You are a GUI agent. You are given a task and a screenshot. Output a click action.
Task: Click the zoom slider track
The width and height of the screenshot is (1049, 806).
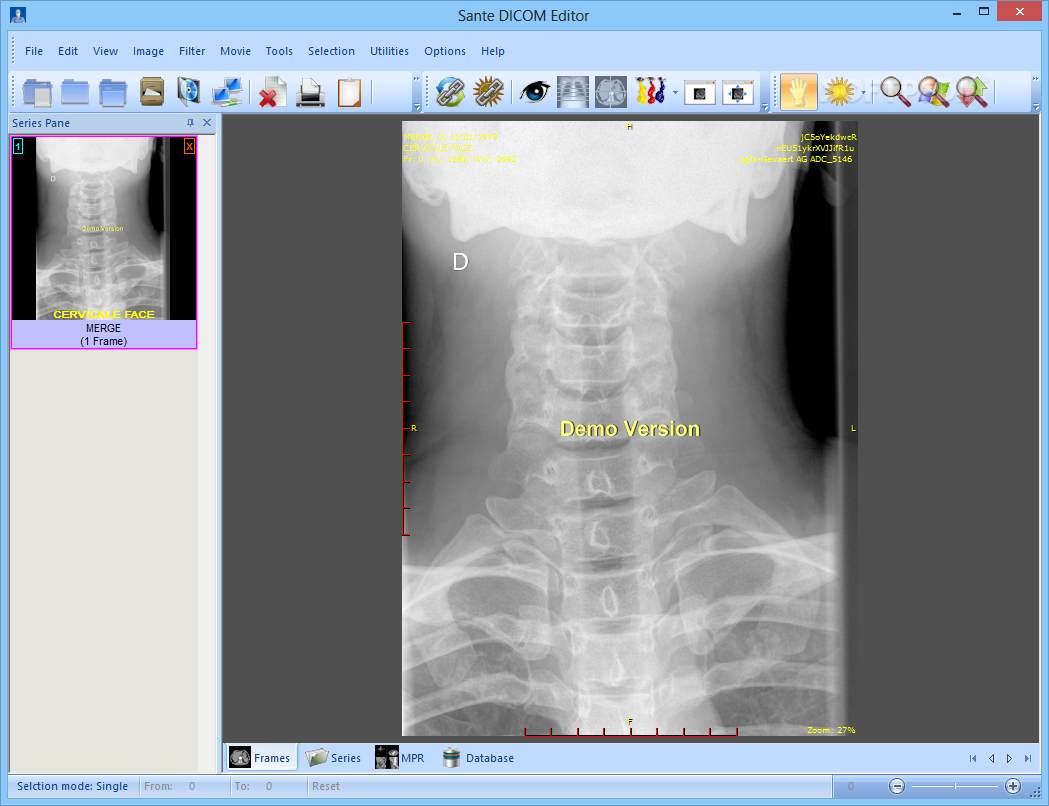(955, 786)
